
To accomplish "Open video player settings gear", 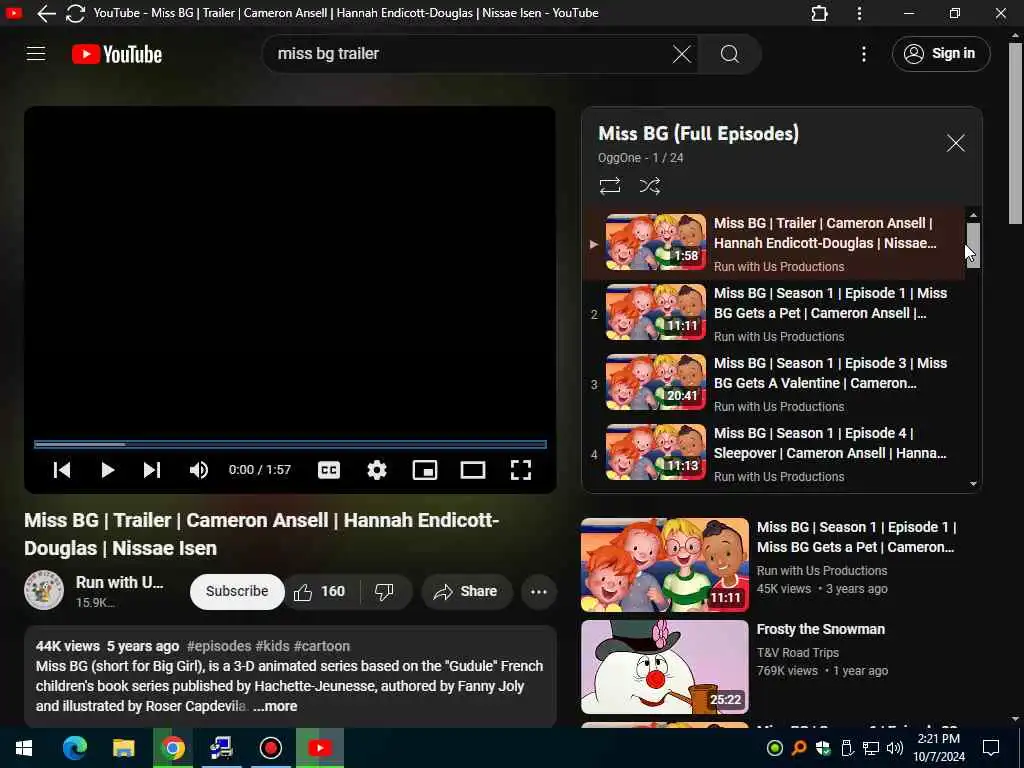I will pyautogui.click(x=377, y=470).
